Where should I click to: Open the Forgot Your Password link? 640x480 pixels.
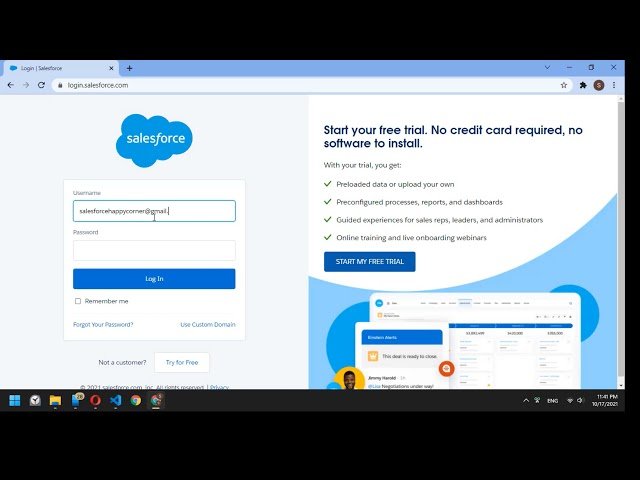(103, 324)
